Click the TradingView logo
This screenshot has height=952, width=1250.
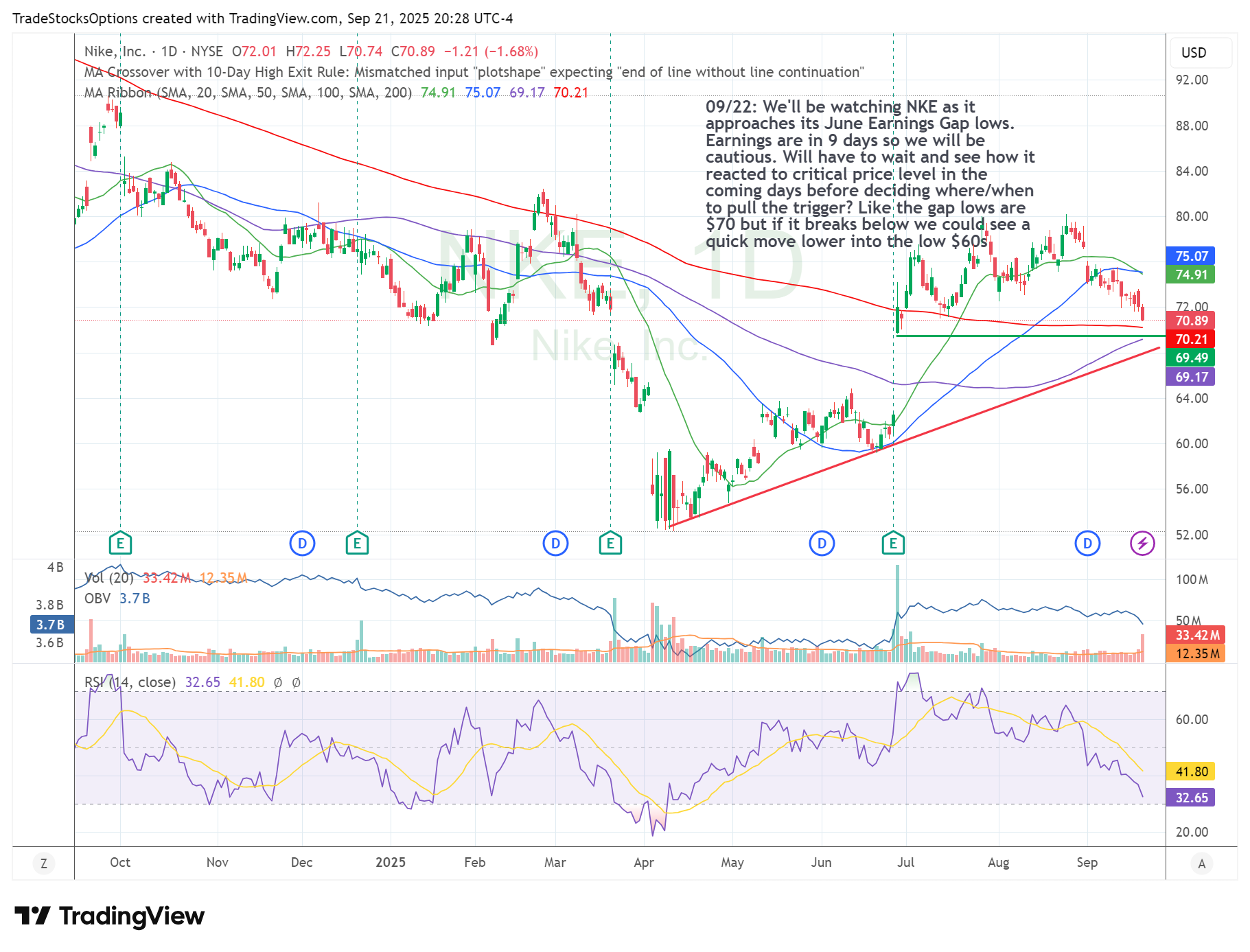point(110,916)
